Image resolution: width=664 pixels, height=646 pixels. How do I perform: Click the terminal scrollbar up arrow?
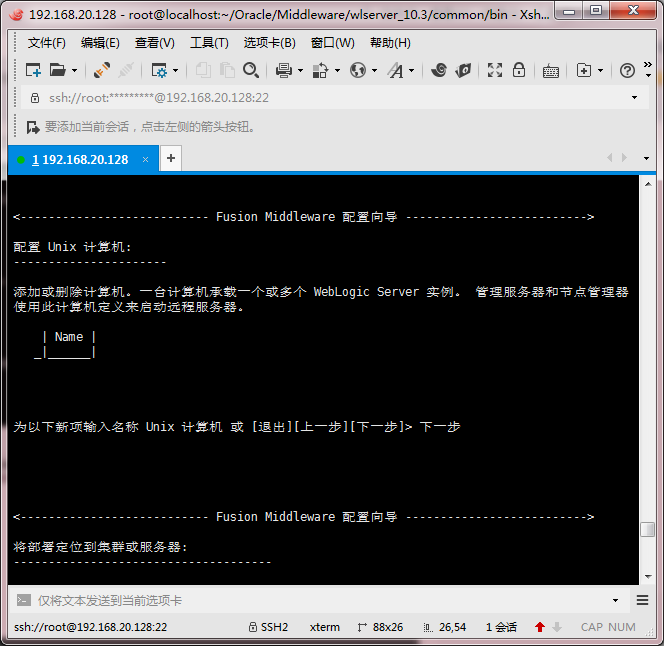click(x=648, y=184)
